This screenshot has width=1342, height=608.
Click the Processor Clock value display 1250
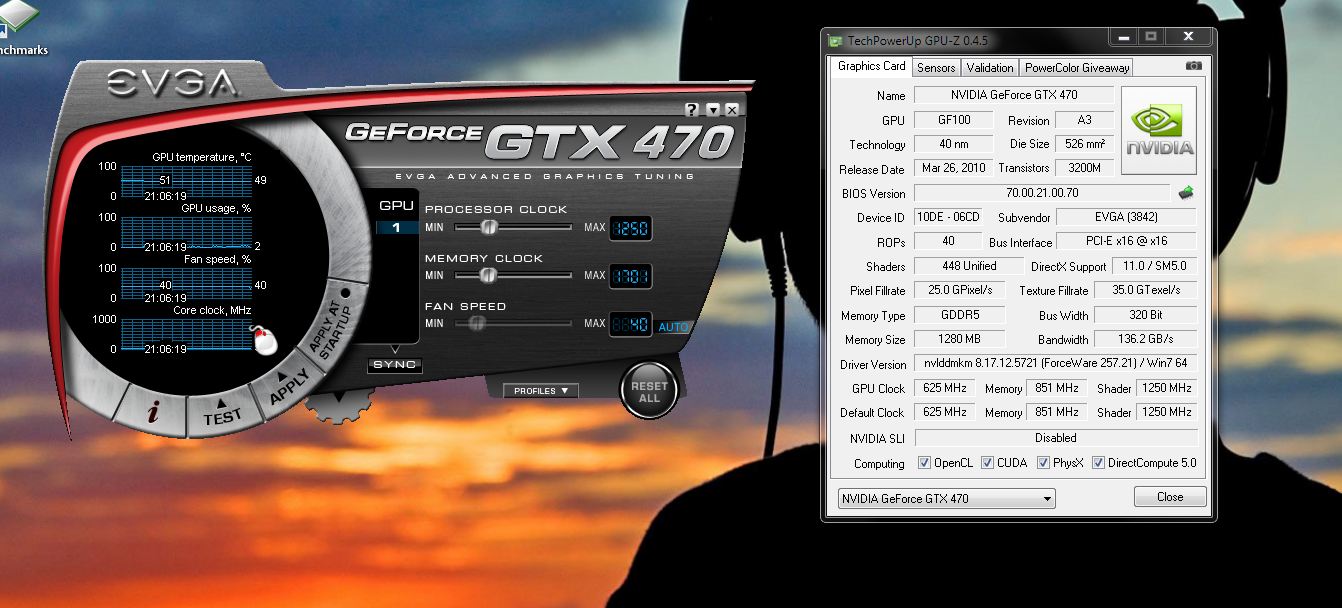tap(631, 228)
